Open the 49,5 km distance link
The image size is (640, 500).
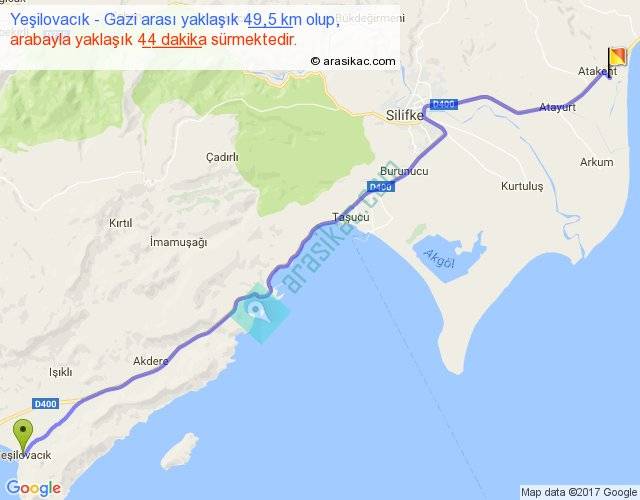point(269,19)
